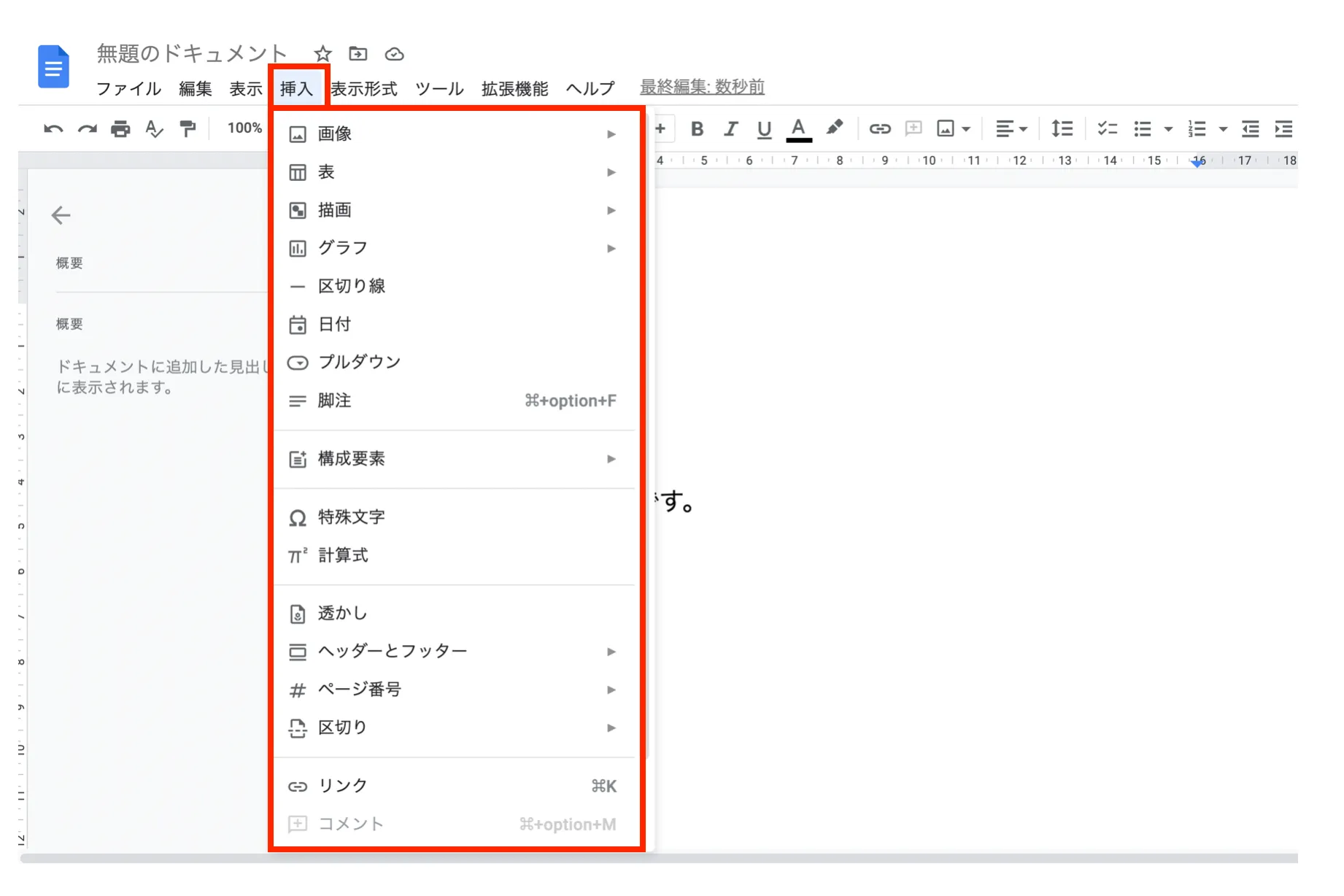Check the cloud save status icon

(394, 54)
